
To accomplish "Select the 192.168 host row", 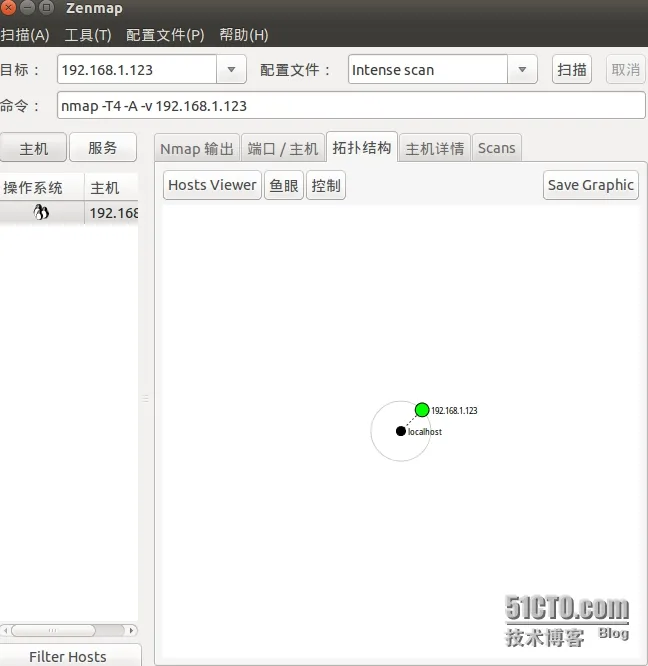I will [69, 212].
